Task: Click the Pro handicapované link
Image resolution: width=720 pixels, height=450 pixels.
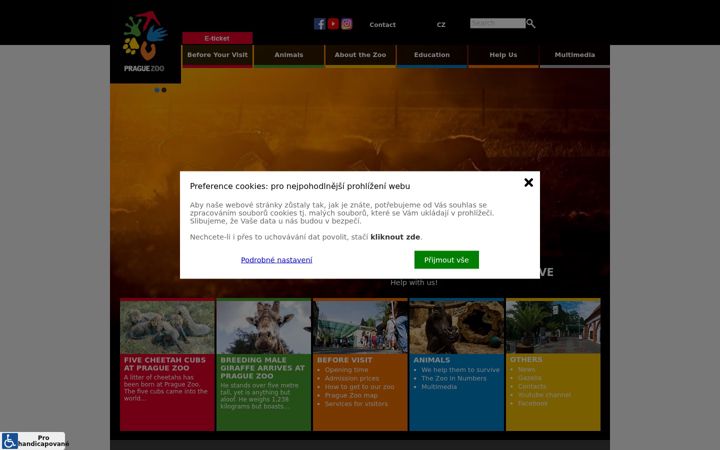Action: [44, 441]
